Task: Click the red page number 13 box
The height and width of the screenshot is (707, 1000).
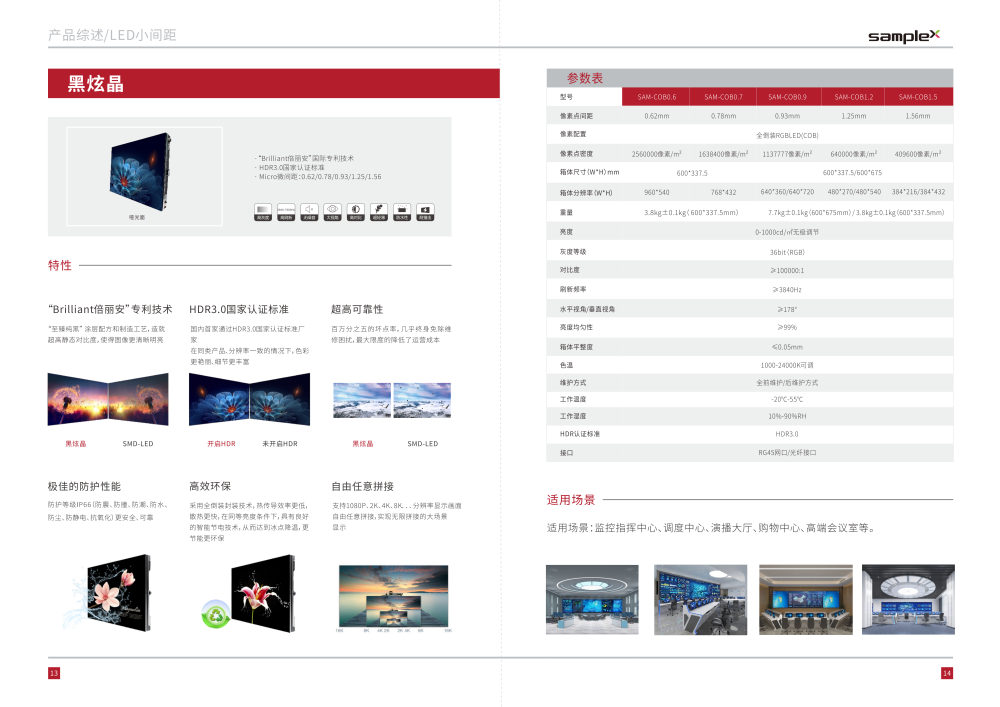Action: coord(54,673)
